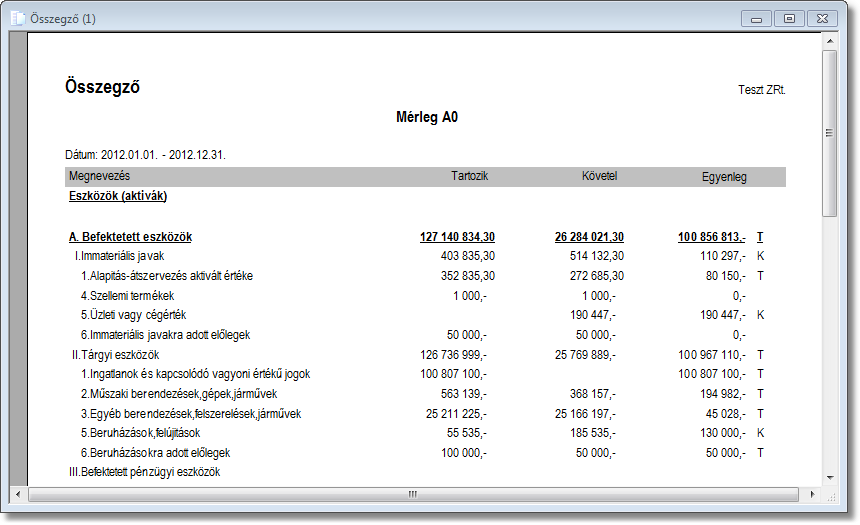Click the value 368 157,-
This screenshot has width=860, height=525.
tap(592, 394)
